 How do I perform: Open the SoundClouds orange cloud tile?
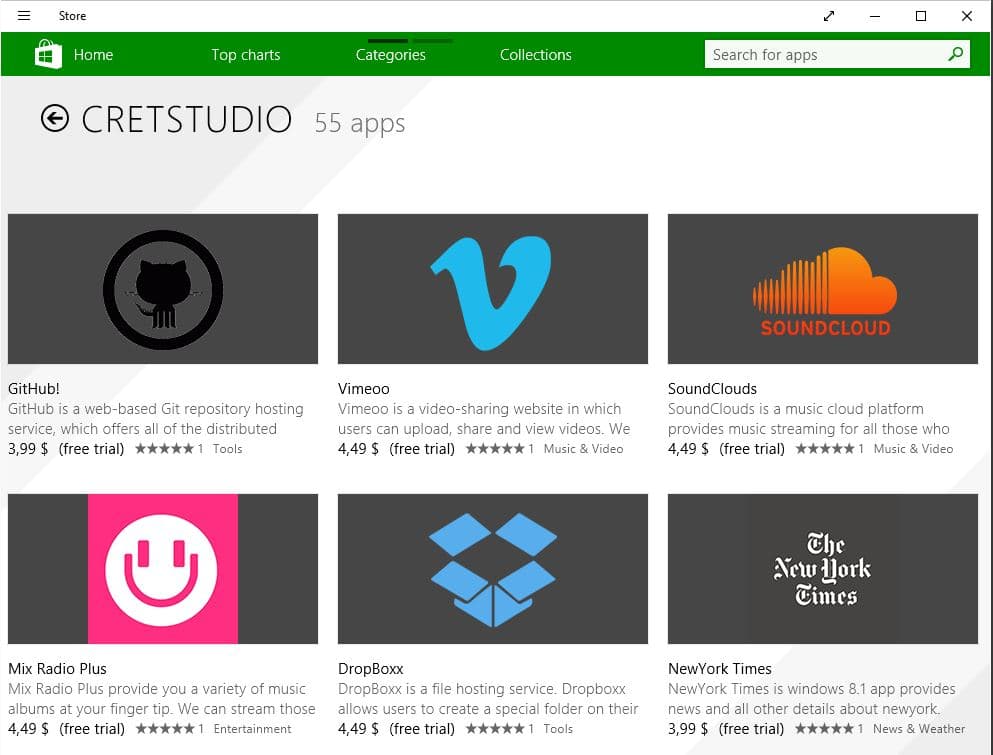[x=823, y=289]
